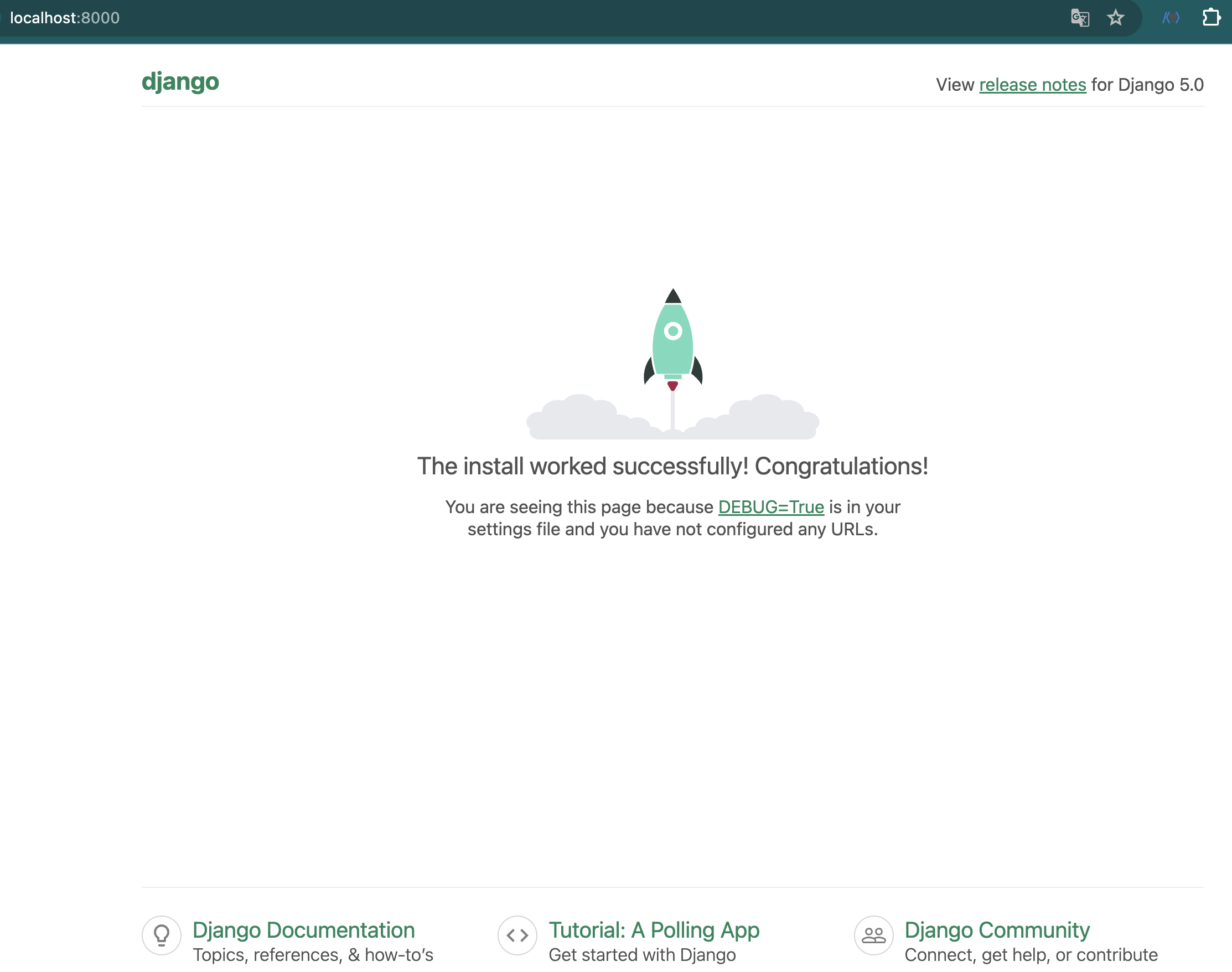Screen dimensions: 1232x972
Task: Open the Django Documentation link
Action: click(x=303, y=930)
